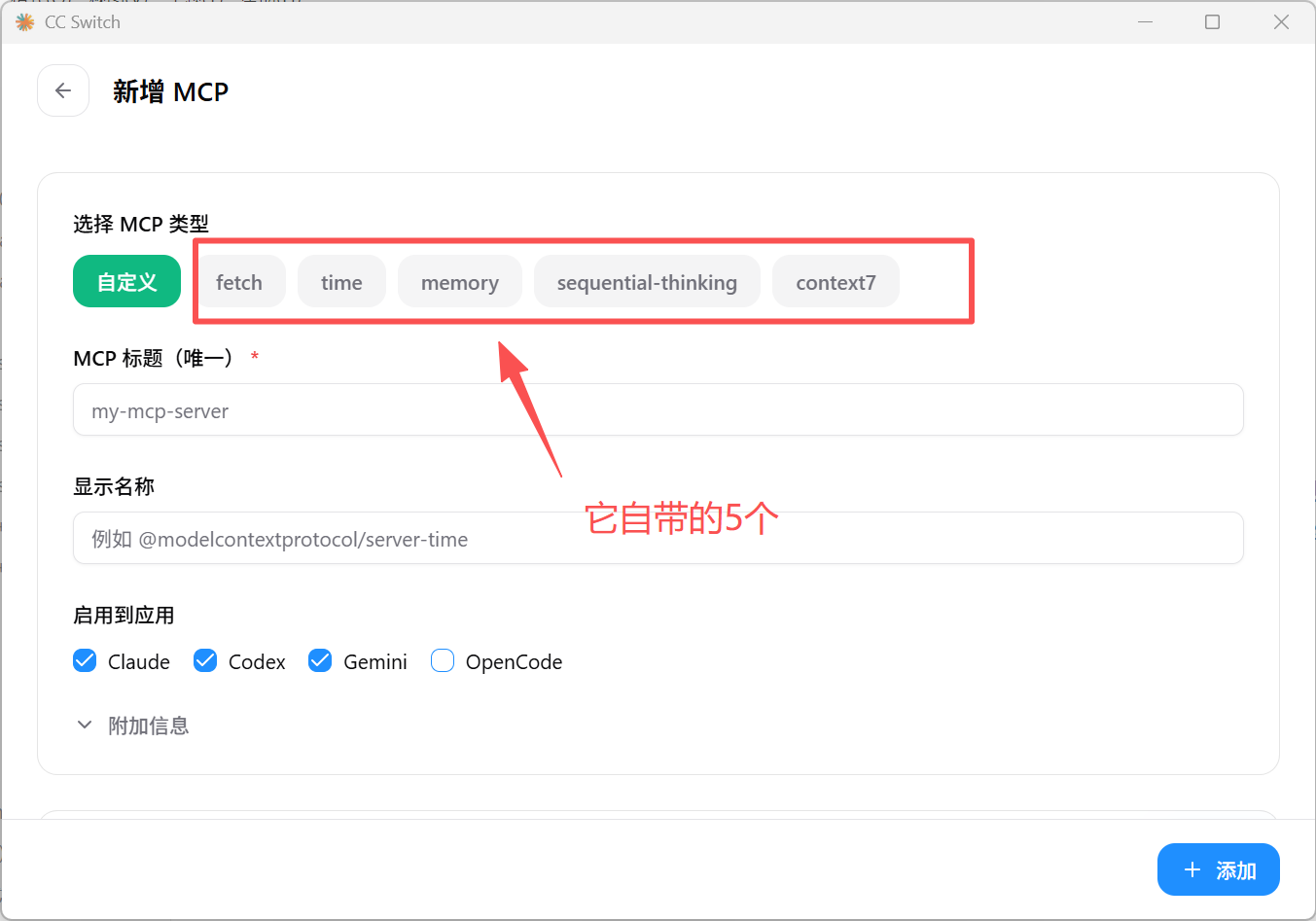Focus the 显示名称 input field
The height and width of the screenshot is (921, 1316).
coord(658,538)
